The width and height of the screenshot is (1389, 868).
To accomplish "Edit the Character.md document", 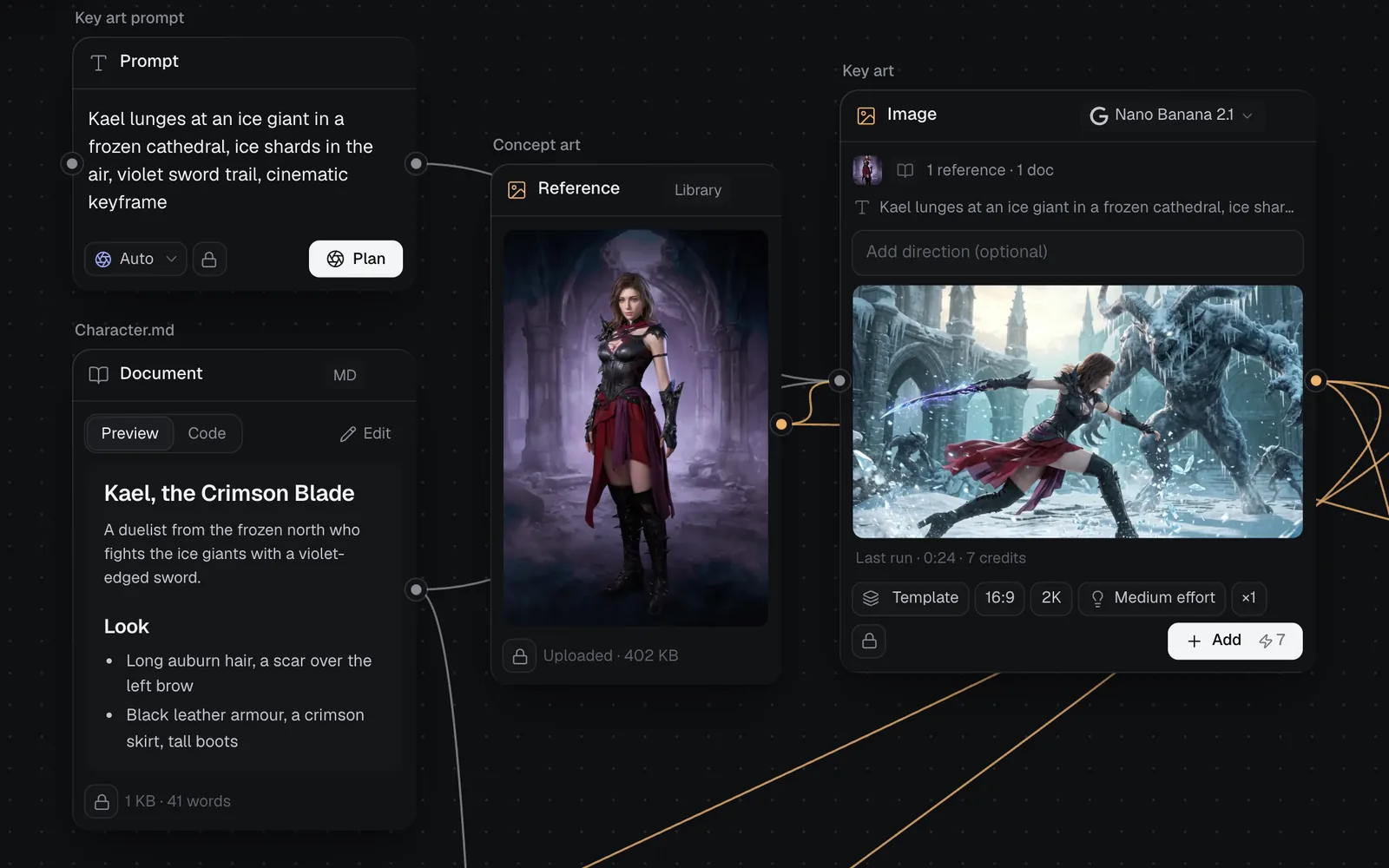I will coord(365,433).
